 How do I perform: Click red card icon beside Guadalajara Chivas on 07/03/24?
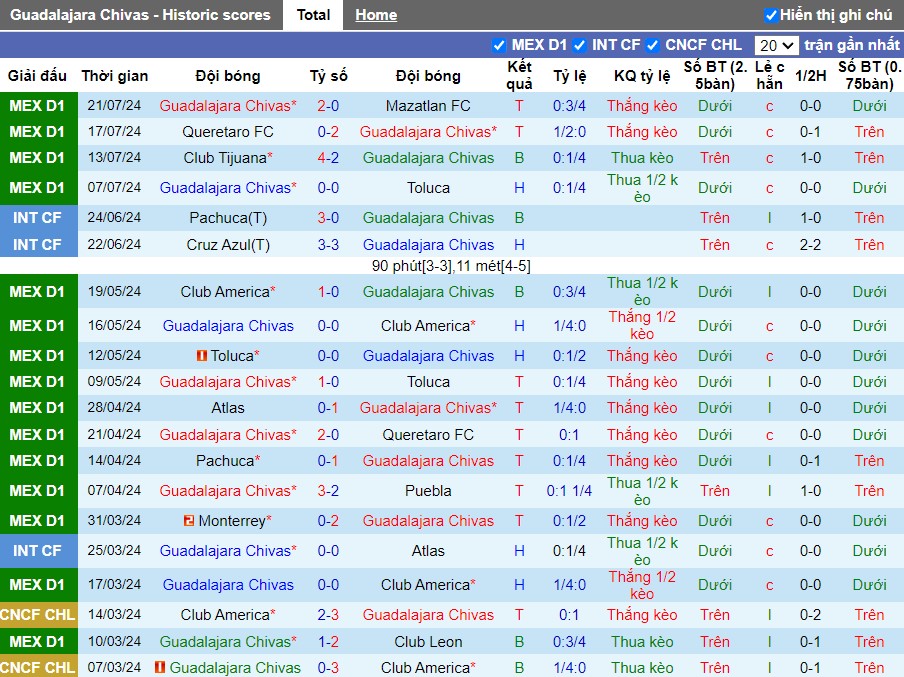160,668
